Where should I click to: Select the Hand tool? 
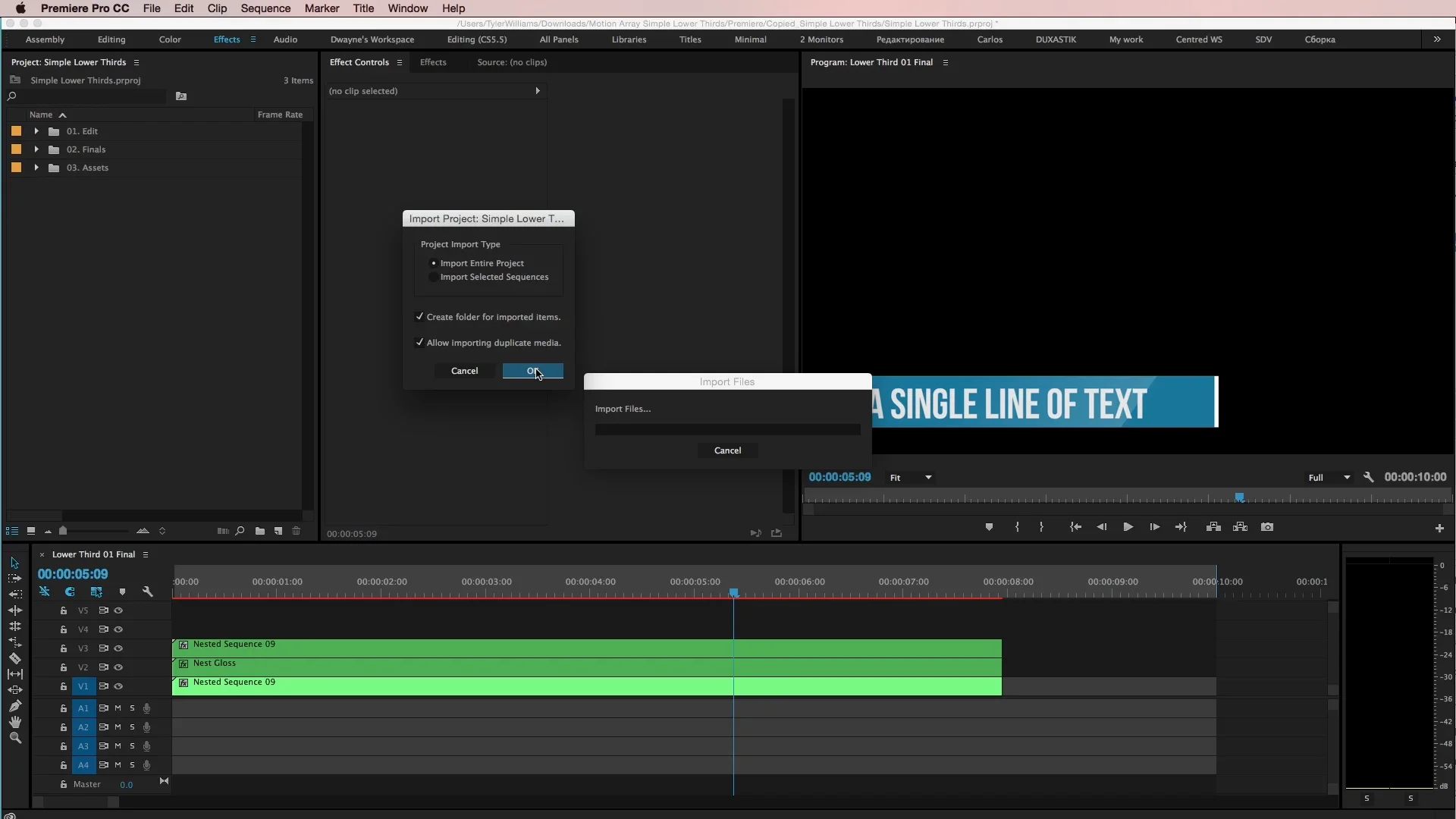(x=14, y=722)
